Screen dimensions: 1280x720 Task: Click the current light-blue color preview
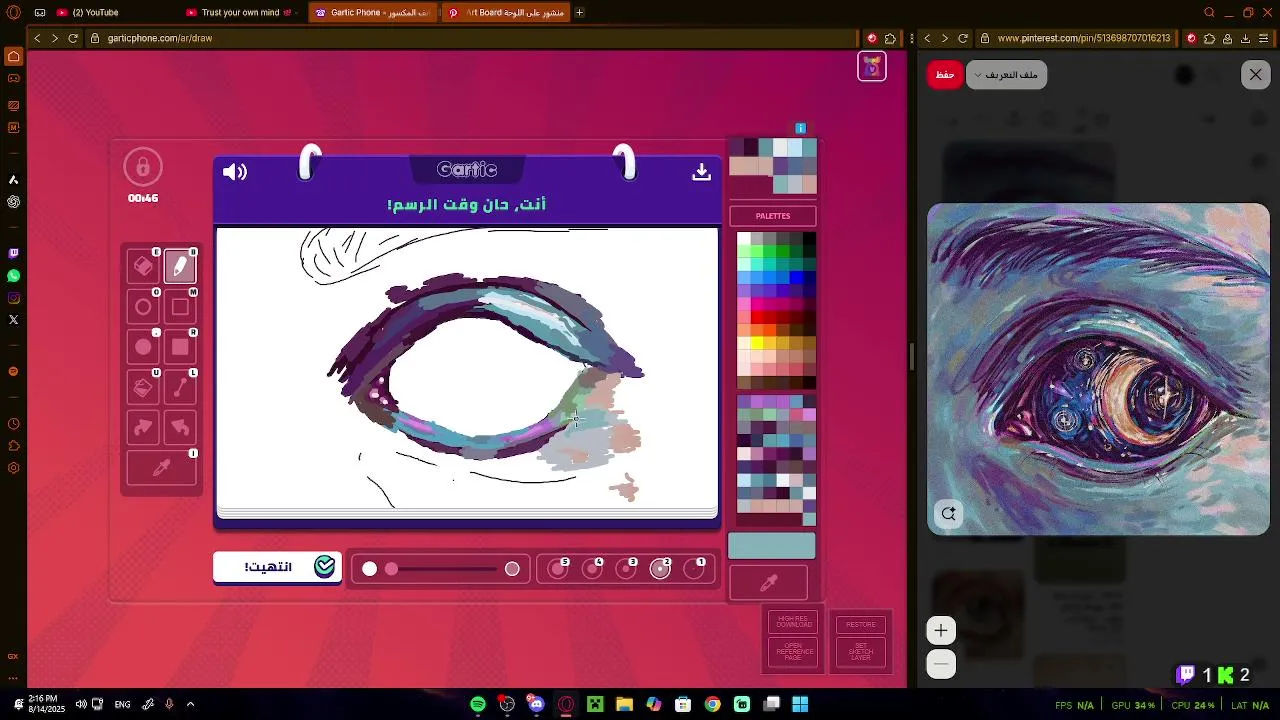tap(771, 546)
